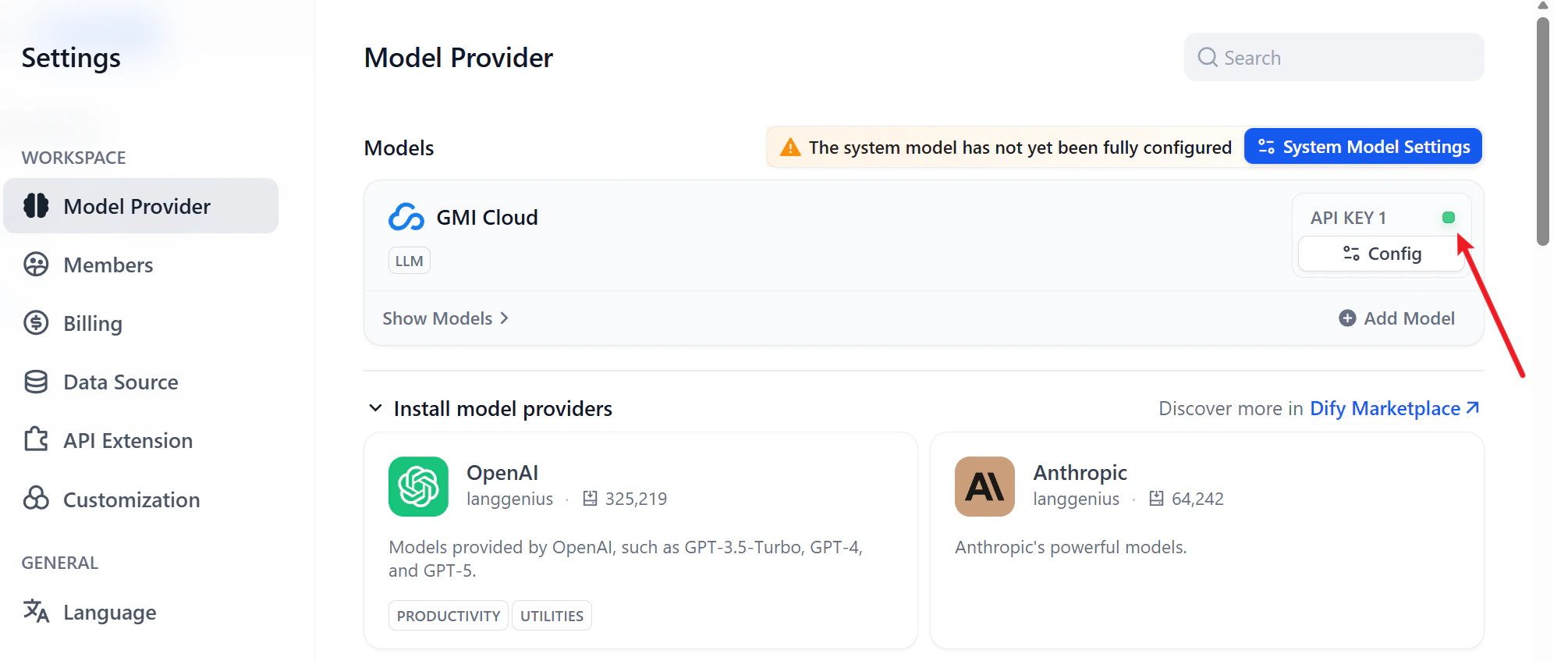Viewport: 1568px width, 661px height.
Task: Click the UTILITIES tag on OpenAI card
Action: click(x=552, y=616)
